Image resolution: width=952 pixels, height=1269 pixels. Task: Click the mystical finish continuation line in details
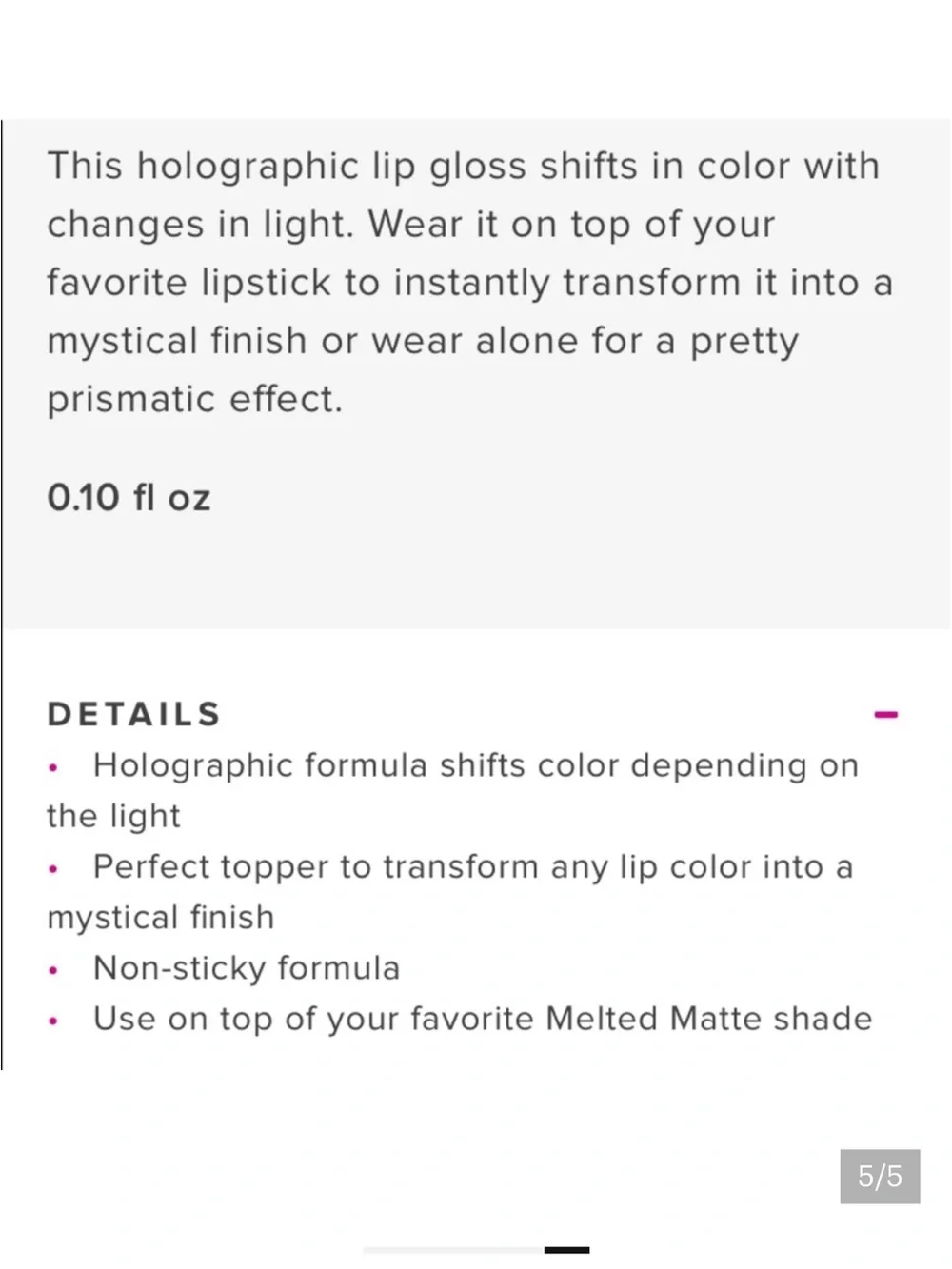(x=161, y=918)
